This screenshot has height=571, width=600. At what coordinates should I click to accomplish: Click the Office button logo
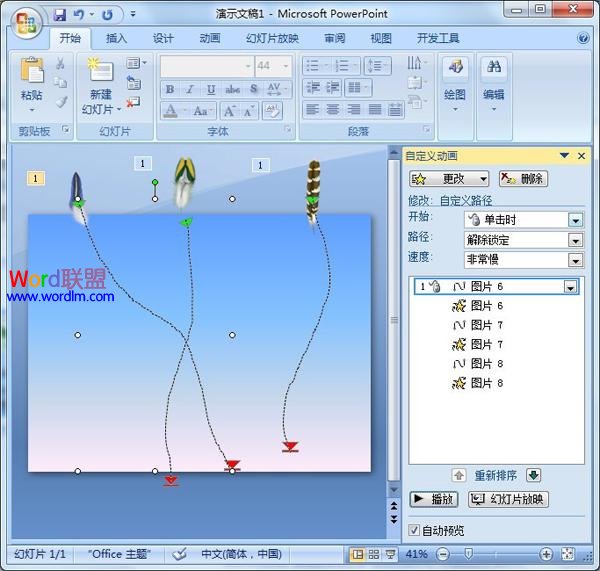(25, 20)
